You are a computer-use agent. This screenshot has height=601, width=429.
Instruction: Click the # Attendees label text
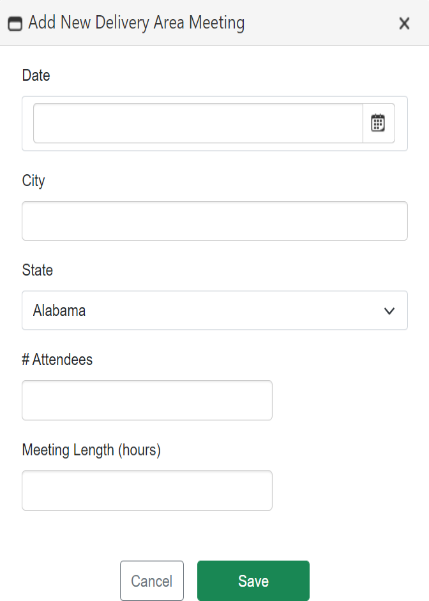coord(57,360)
